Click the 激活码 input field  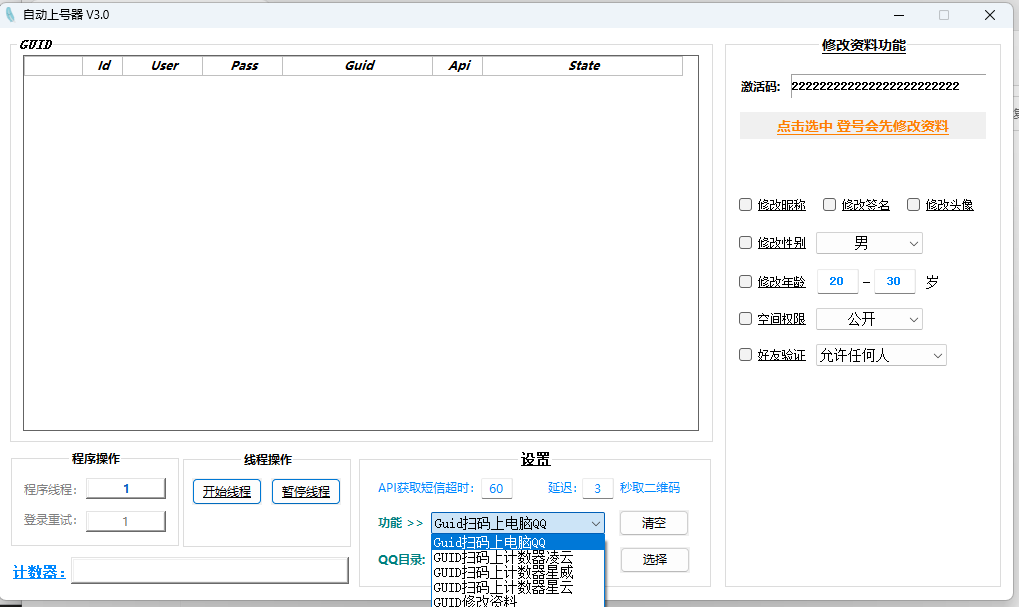[x=887, y=86]
